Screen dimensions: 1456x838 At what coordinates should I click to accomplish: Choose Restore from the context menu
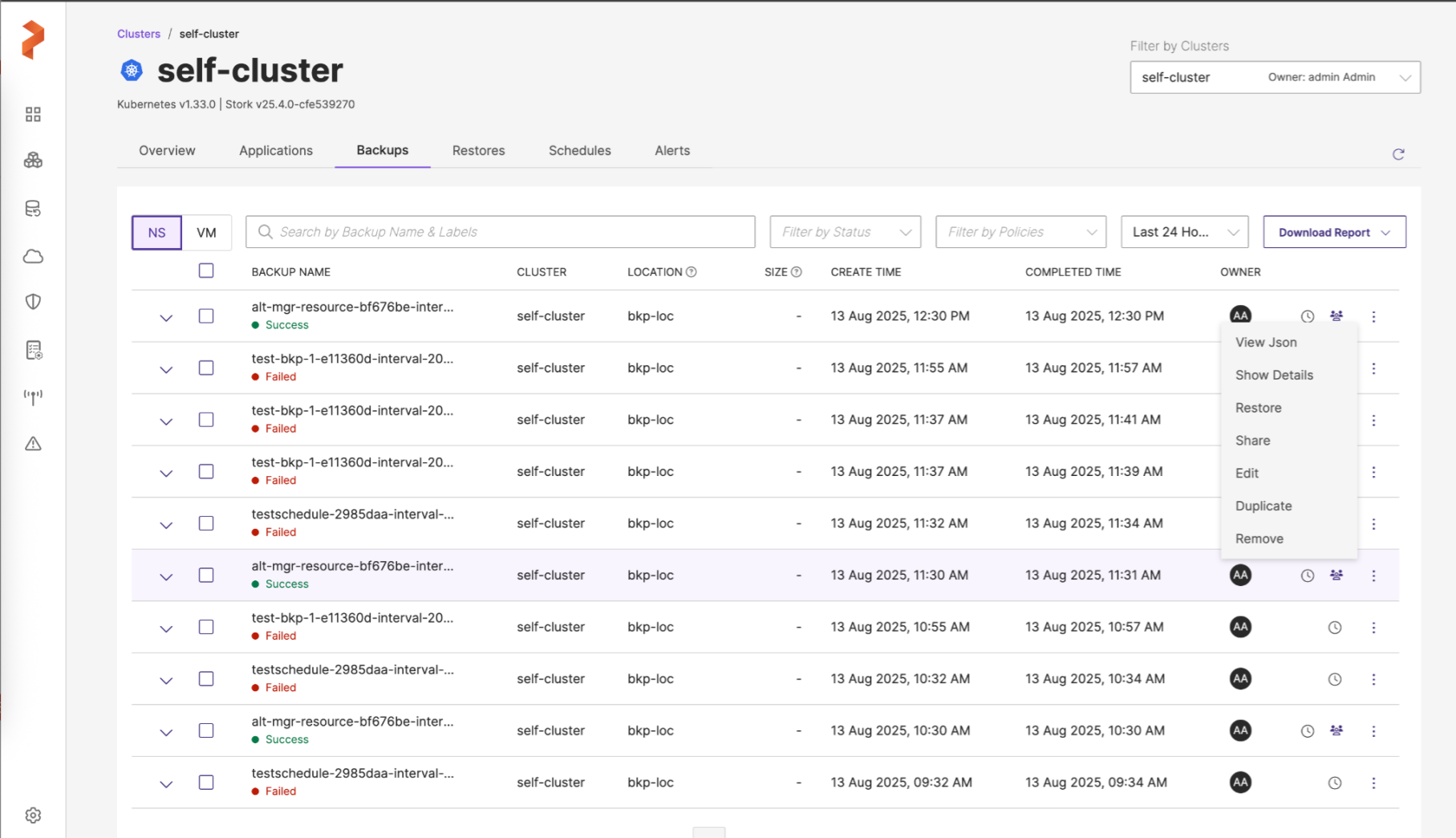(1258, 408)
